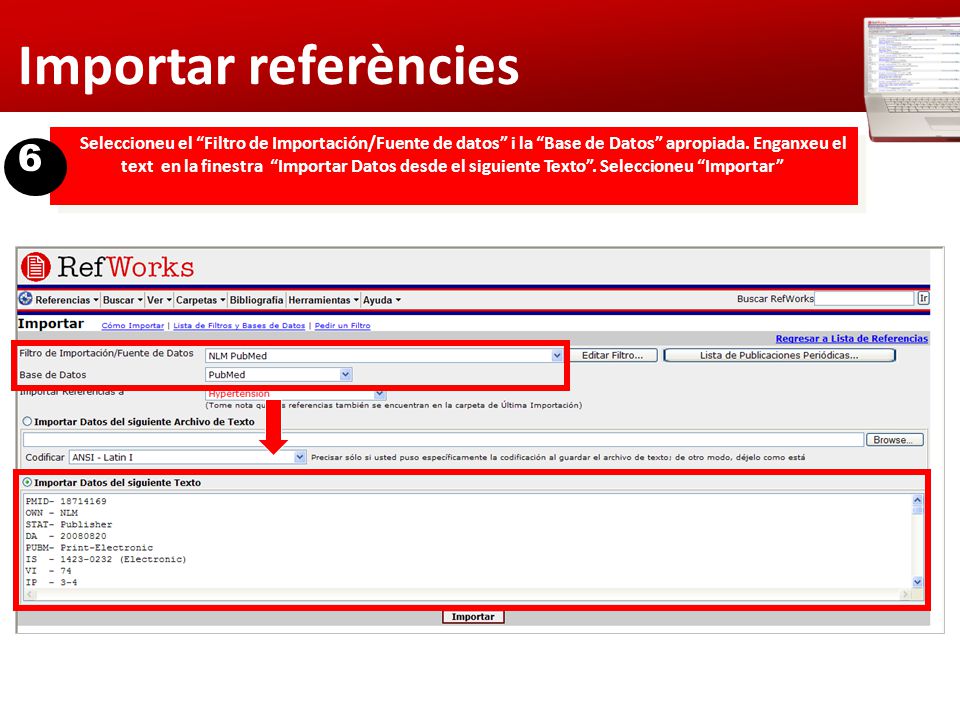Open the Buscar menu
Image resolution: width=960 pixels, height=720 pixels.
click(x=122, y=300)
